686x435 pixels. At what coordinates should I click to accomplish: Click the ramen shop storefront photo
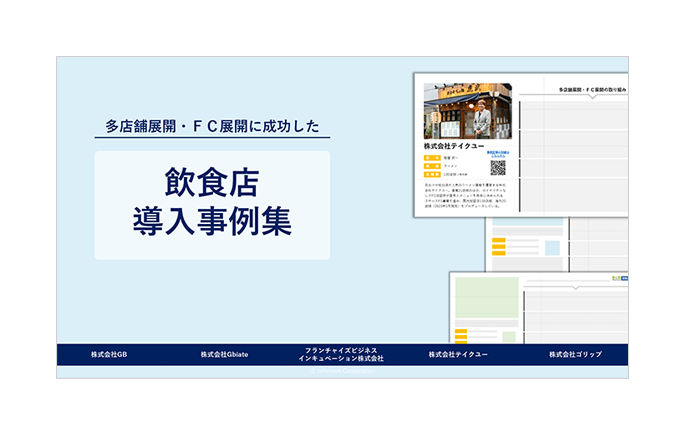pyautogui.click(x=467, y=111)
